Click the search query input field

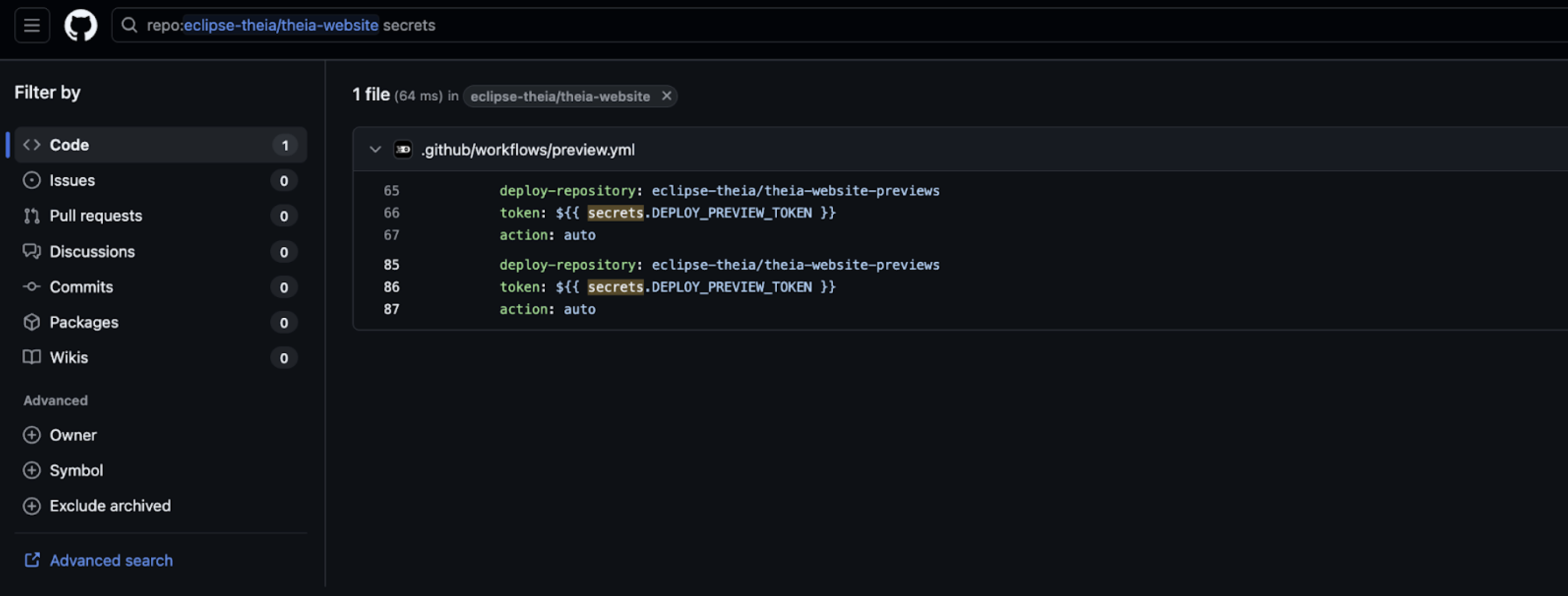click(x=817, y=25)
